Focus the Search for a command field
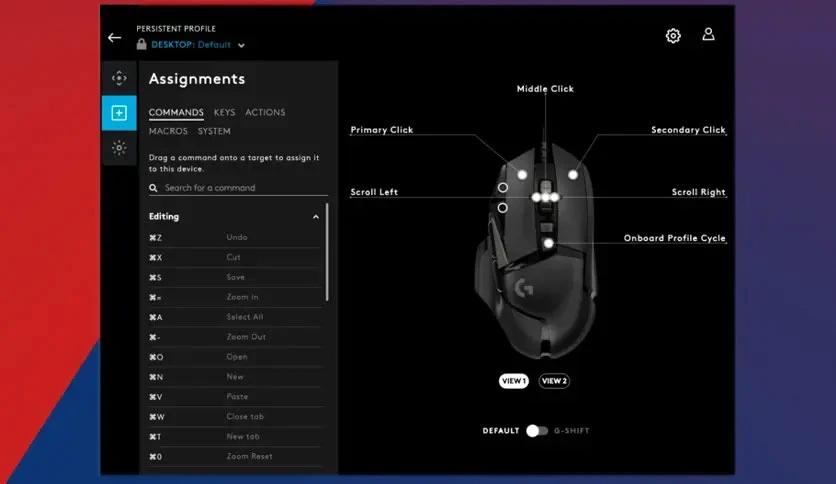Viewport: 836px width, 484px height. [x=238, y=188]
